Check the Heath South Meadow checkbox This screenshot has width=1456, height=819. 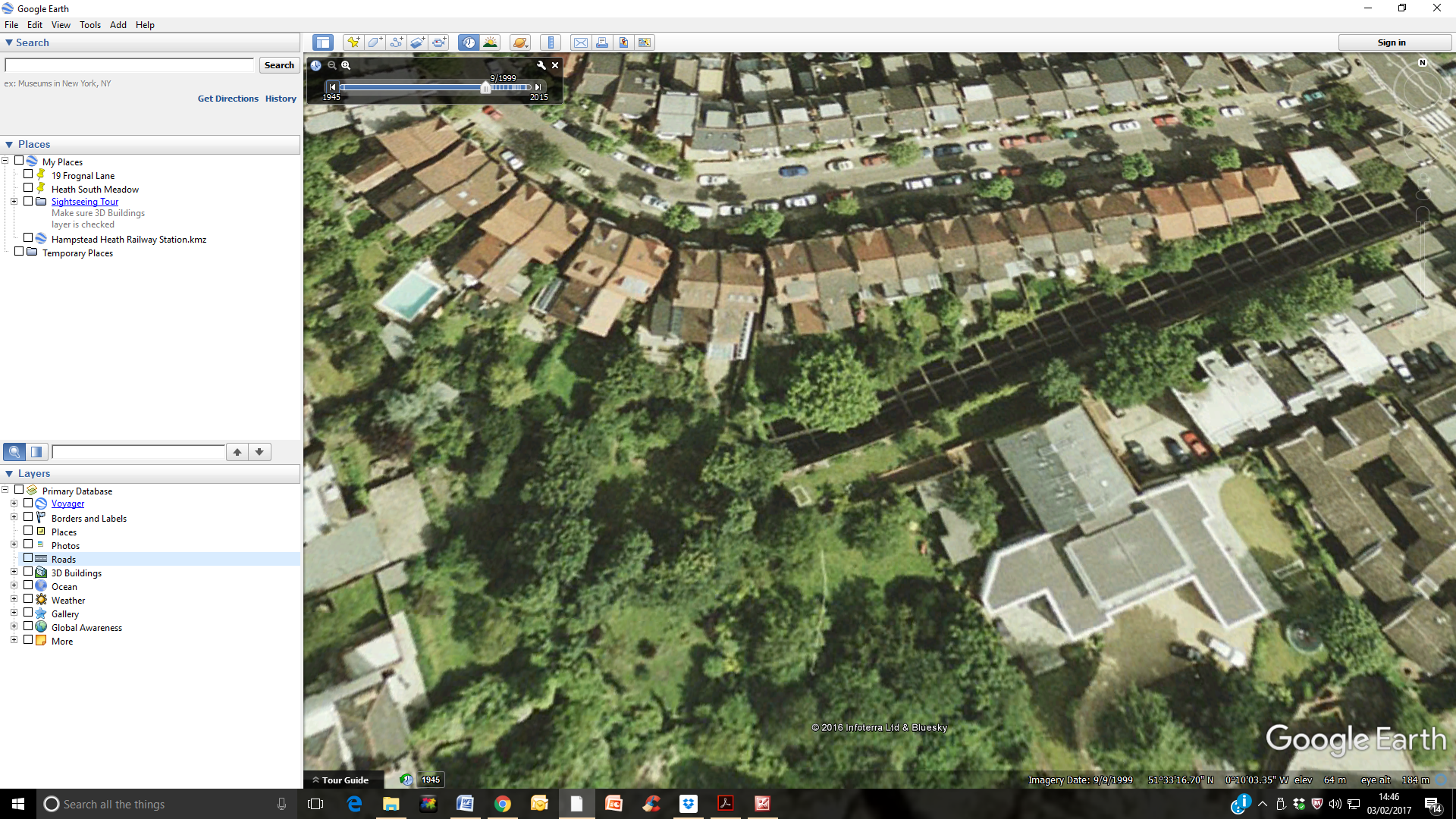pos(28,188)
